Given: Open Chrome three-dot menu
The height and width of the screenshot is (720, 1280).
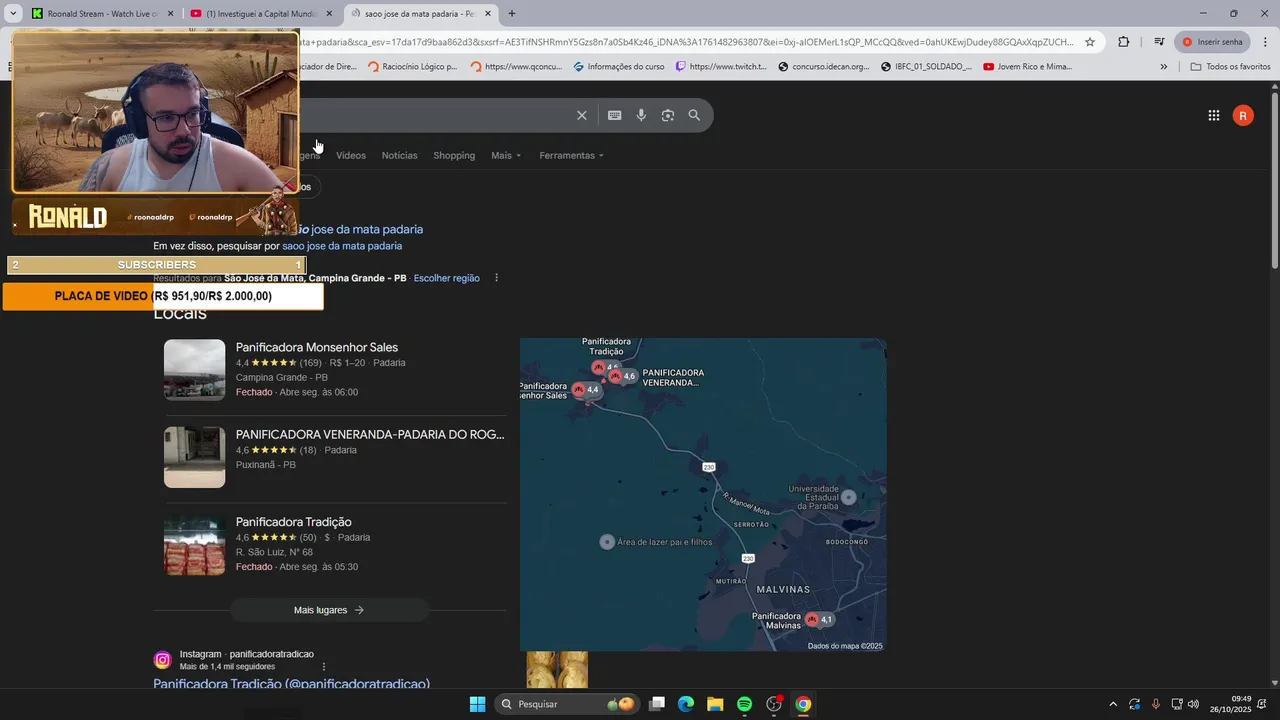Looking at the screenshot, I should click(1265, 42).
